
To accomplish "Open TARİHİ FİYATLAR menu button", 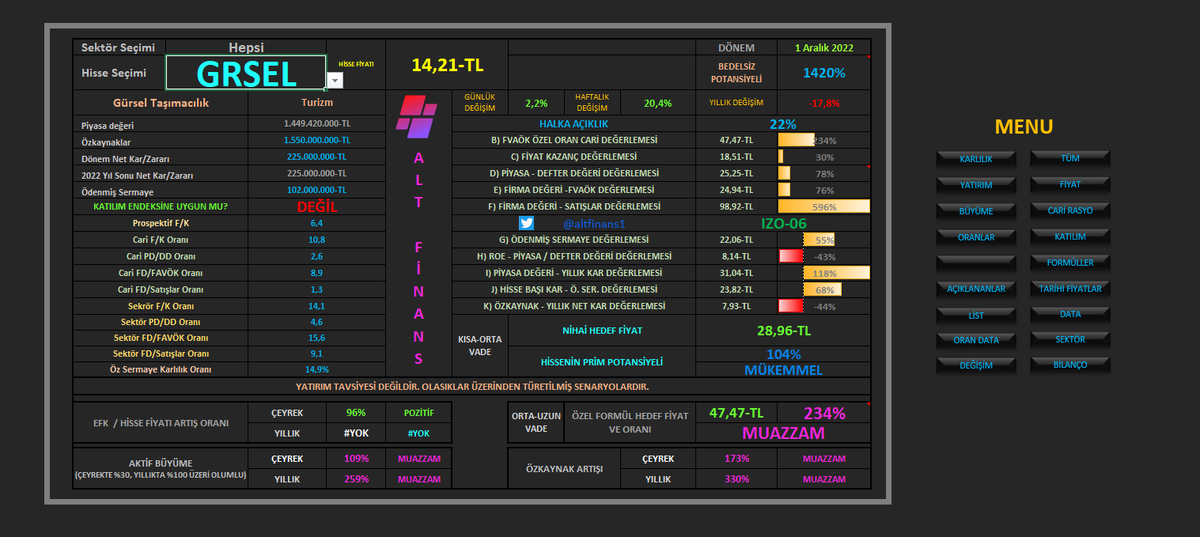I will (1070, 288).
